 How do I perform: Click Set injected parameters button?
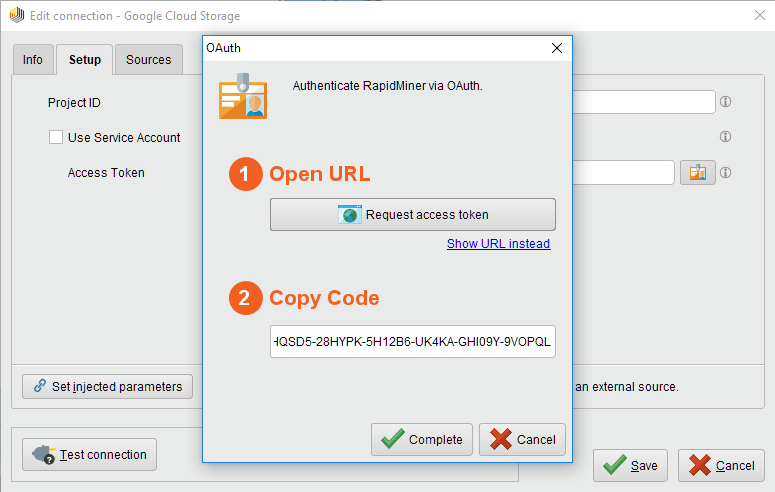click(x=107, y=386)
